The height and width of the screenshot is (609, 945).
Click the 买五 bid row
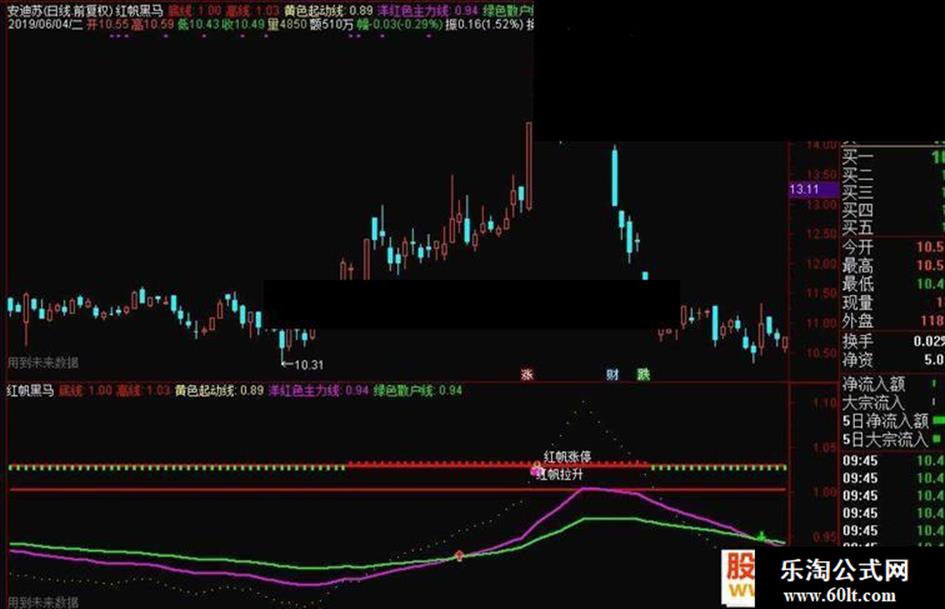(x=893, y=228)
